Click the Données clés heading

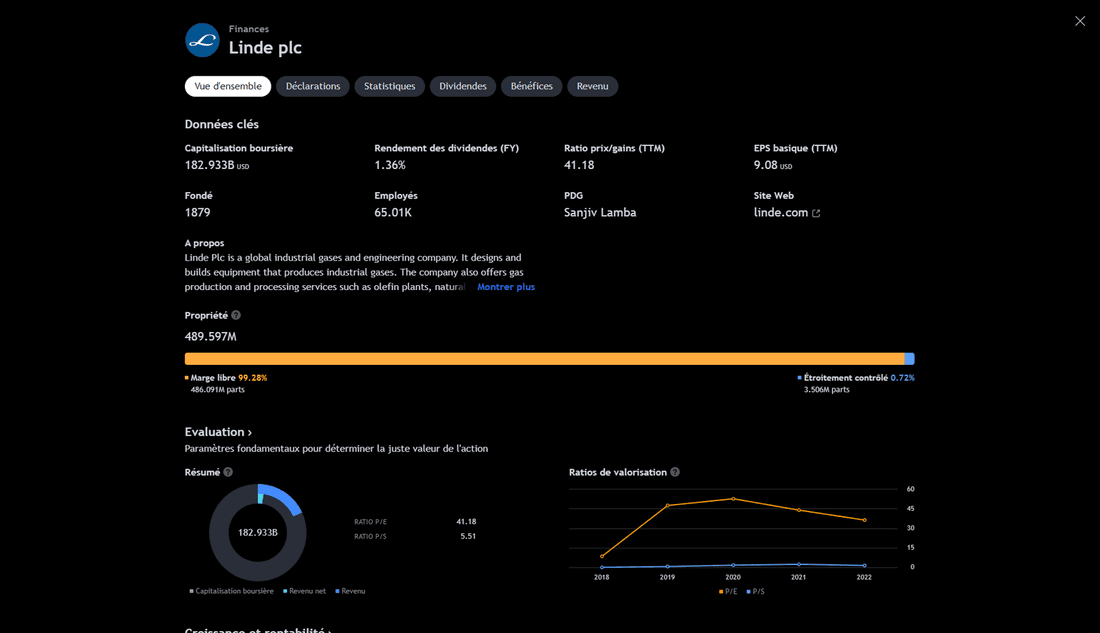tap(222, 124)
